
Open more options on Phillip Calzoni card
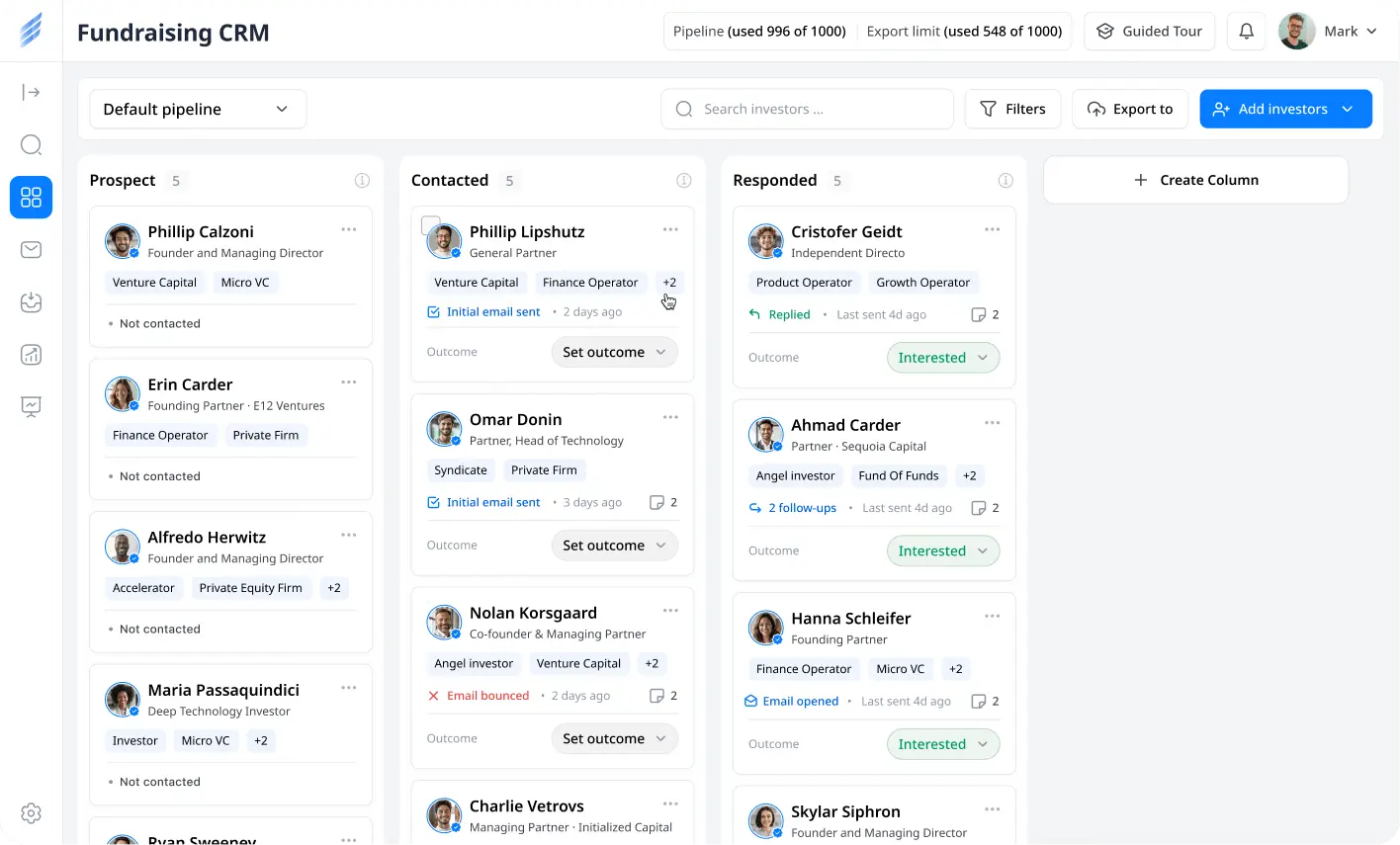pos(349,229)
